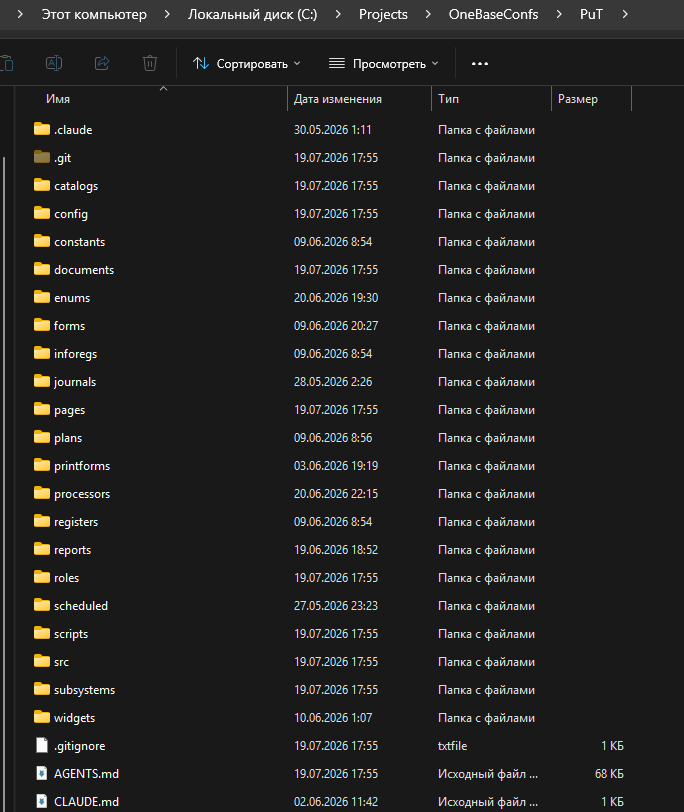The height and width of the screenshot is (812, 684).
Task: Click the date 09.06.2026 20:27
Action: pyautogui.click(x=336, y=326)
